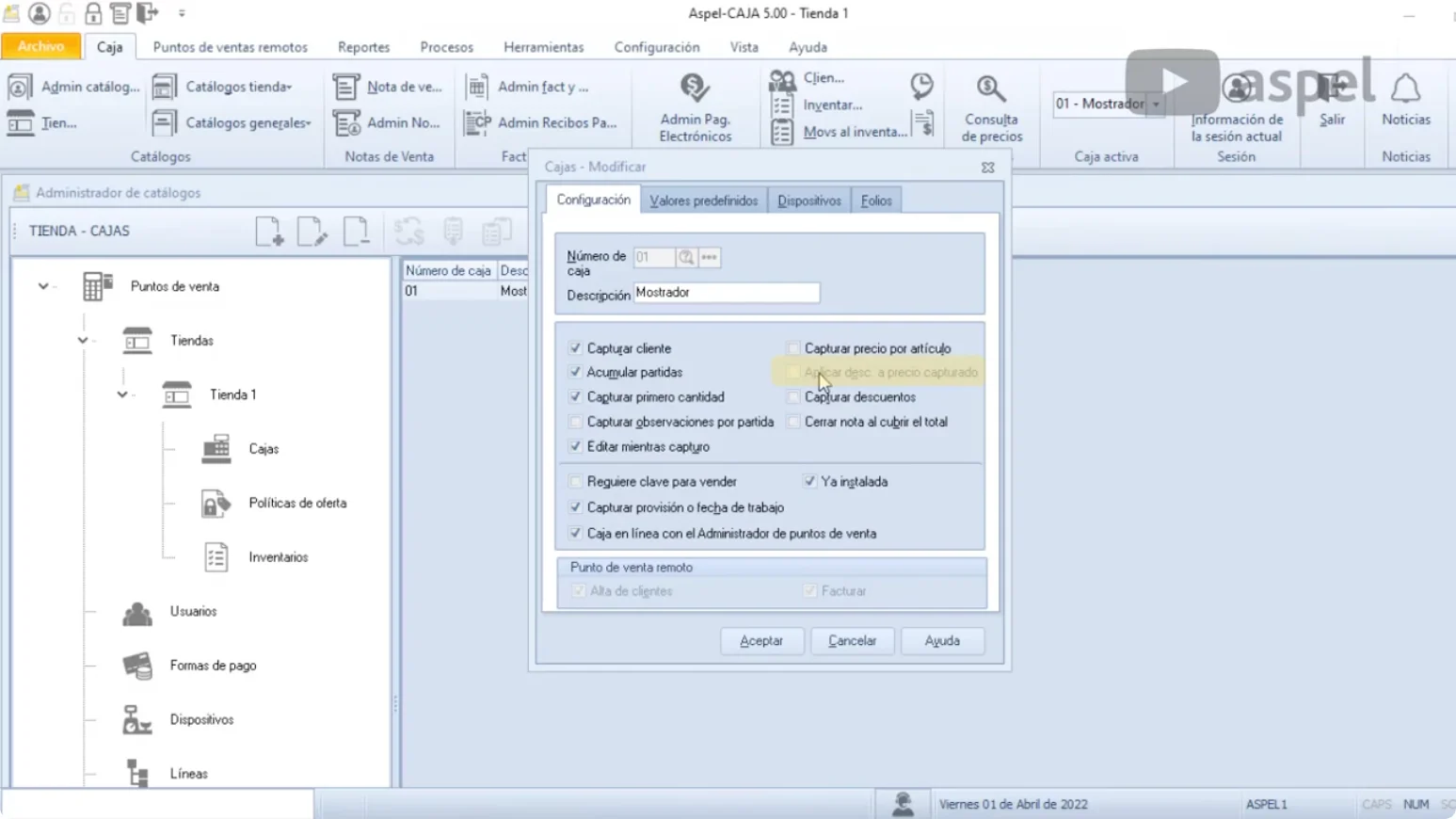The image size is (1456, 819).
Task: Close the Cajas - Modificar dialog
Action: click(987, 168)
